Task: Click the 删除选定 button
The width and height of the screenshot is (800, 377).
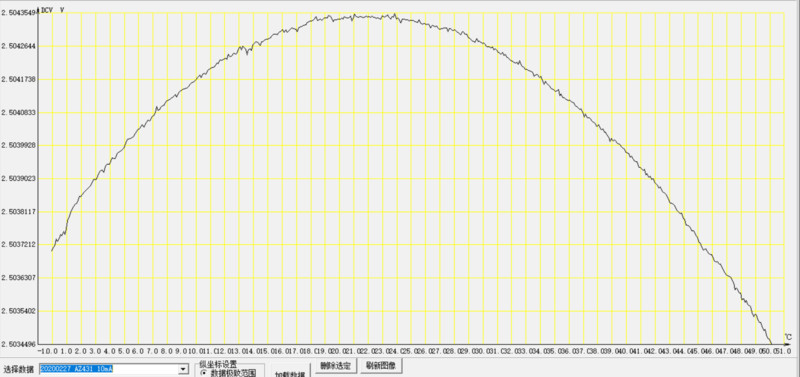Action: [335, 365]
